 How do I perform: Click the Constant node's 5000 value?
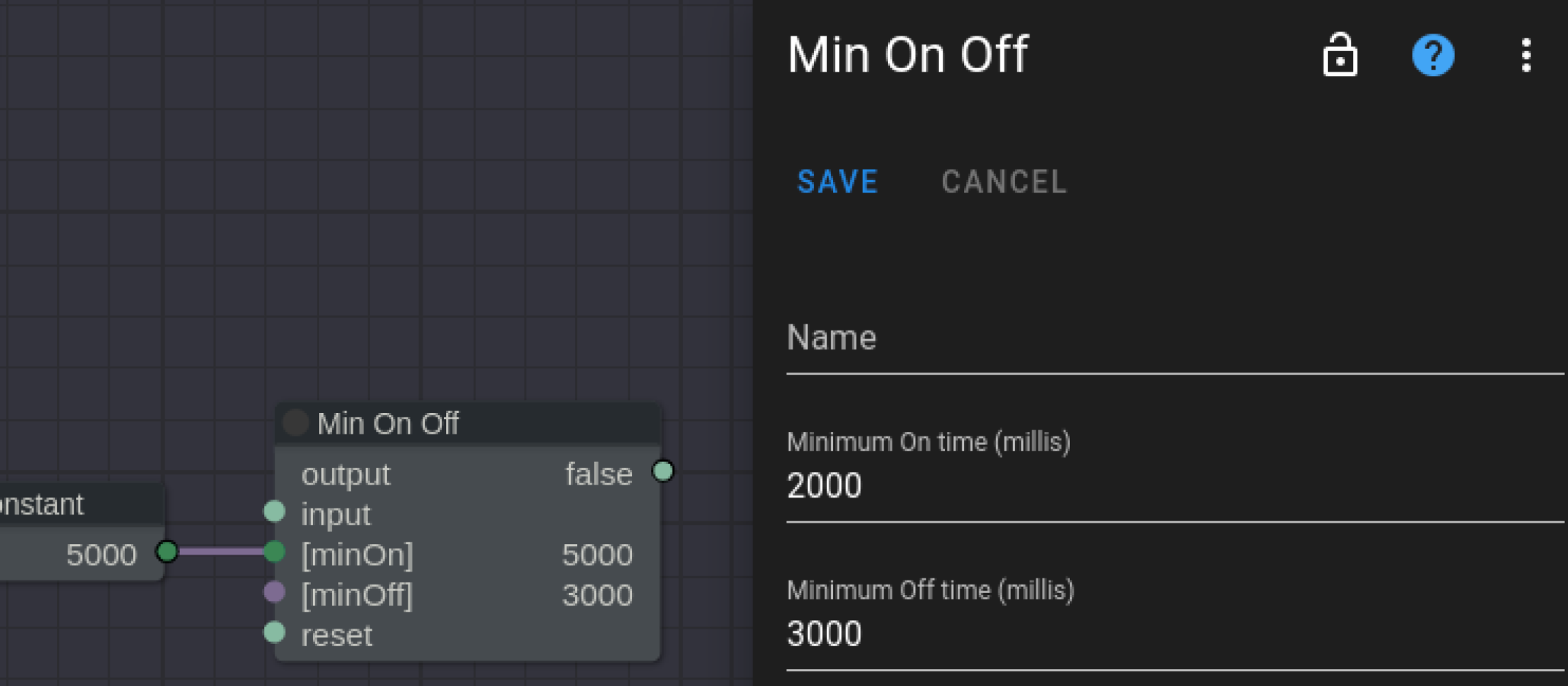pos(101,555)
